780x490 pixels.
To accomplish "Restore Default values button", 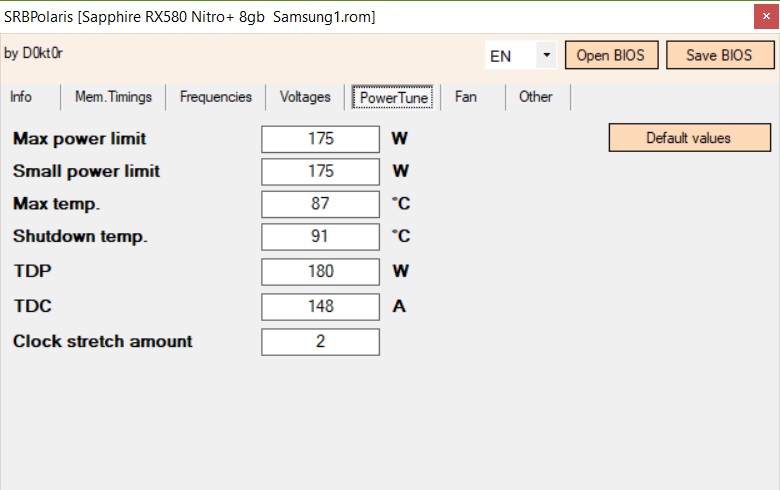I will pos(689,138).
